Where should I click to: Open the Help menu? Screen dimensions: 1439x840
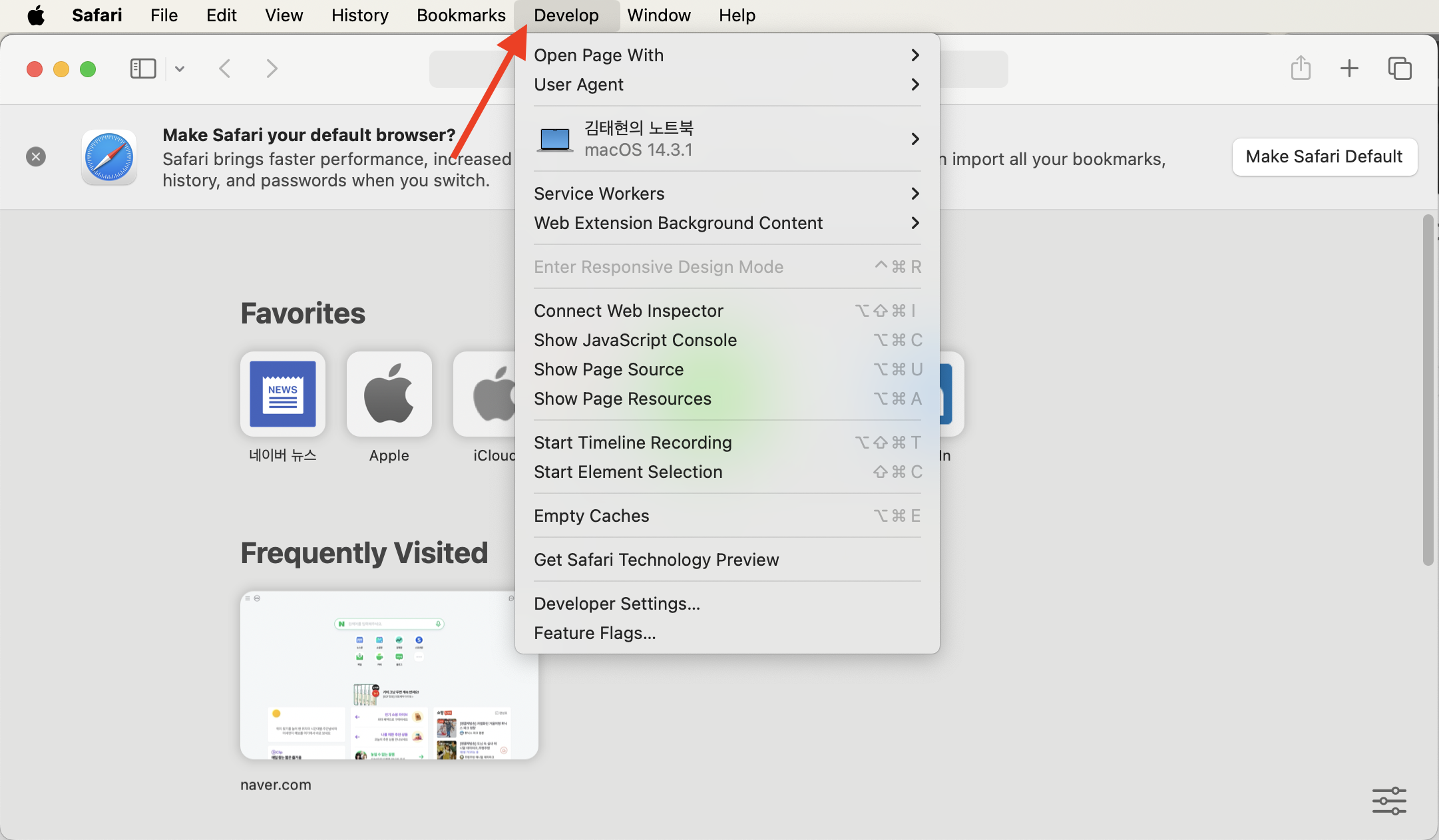pos(737,15)
